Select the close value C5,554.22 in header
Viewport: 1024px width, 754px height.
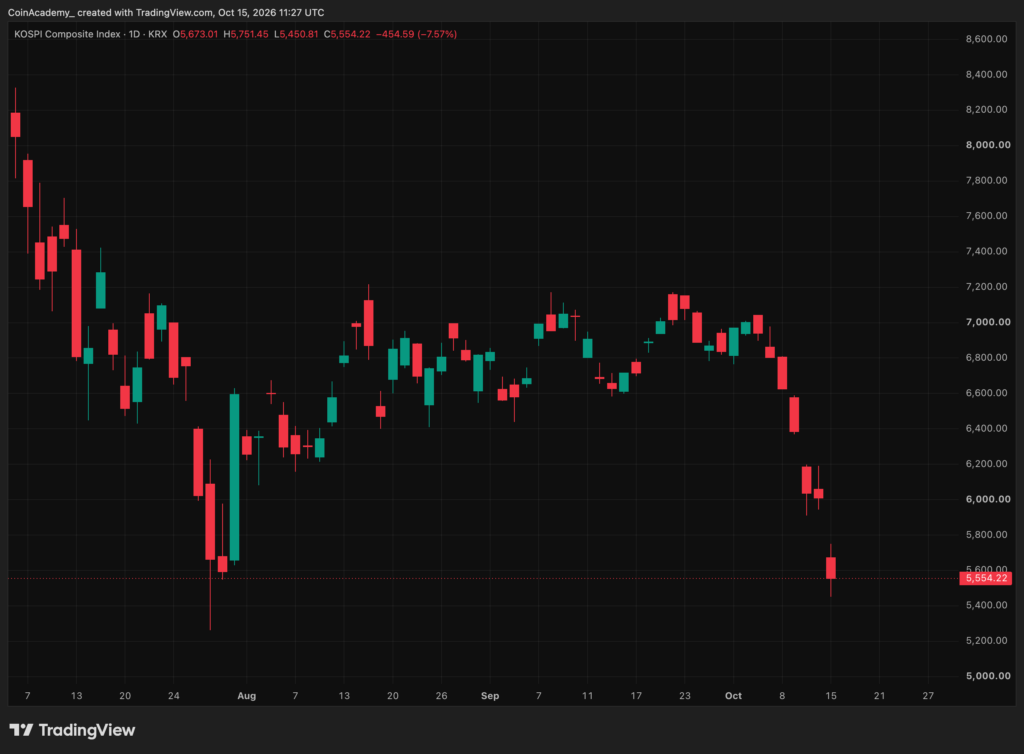click(347, 34)
